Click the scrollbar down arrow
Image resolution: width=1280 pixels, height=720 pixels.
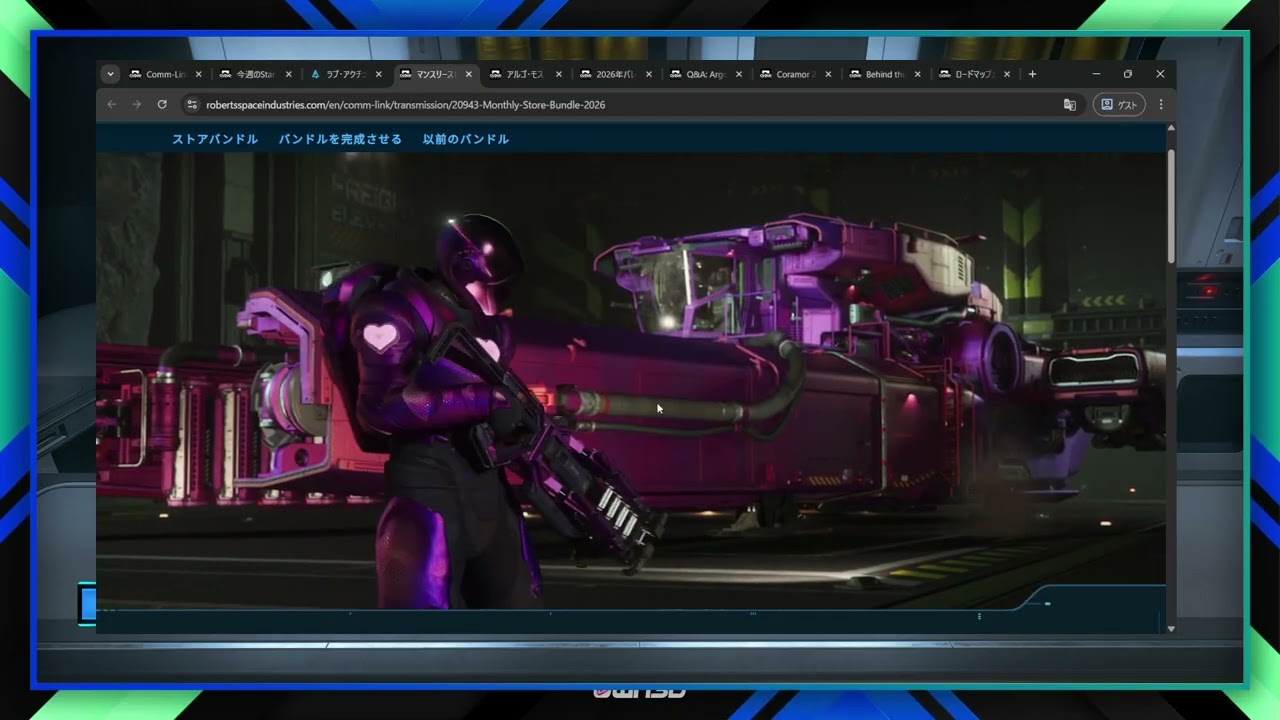click(x=1171, y=628)
